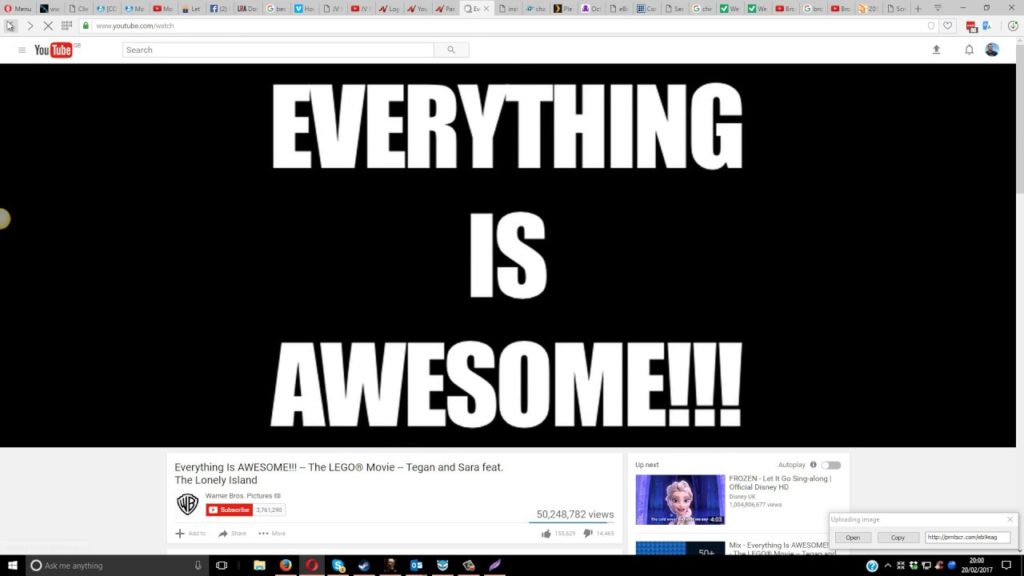
Task: Open the taskbar clock showing 20:00
Action: 977,565
